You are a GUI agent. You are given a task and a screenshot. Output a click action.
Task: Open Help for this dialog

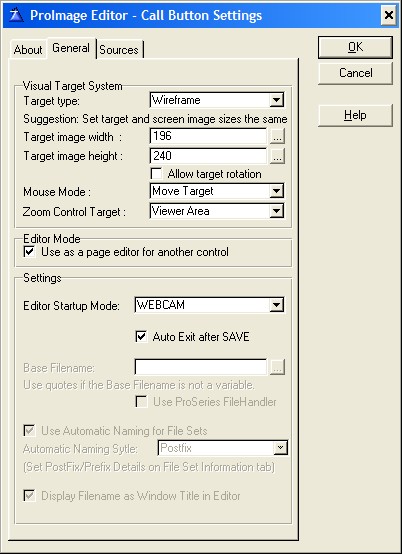point(355,115)
